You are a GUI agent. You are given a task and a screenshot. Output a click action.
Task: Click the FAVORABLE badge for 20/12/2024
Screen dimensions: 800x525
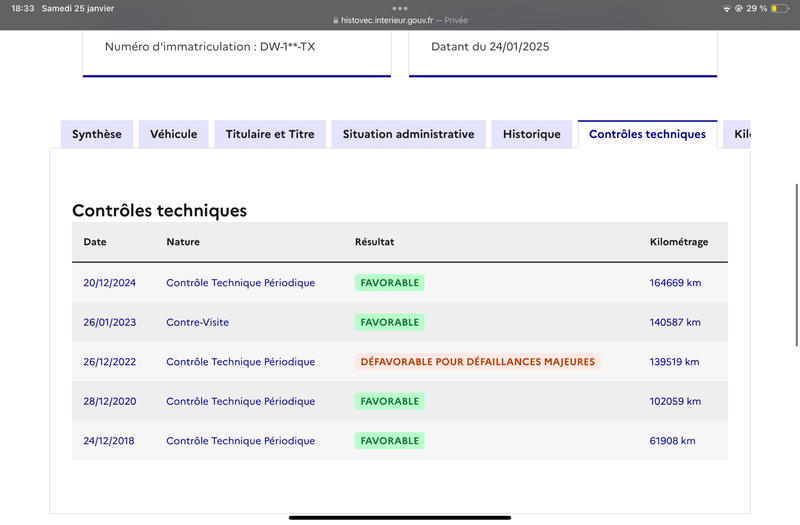coord(390,283)
